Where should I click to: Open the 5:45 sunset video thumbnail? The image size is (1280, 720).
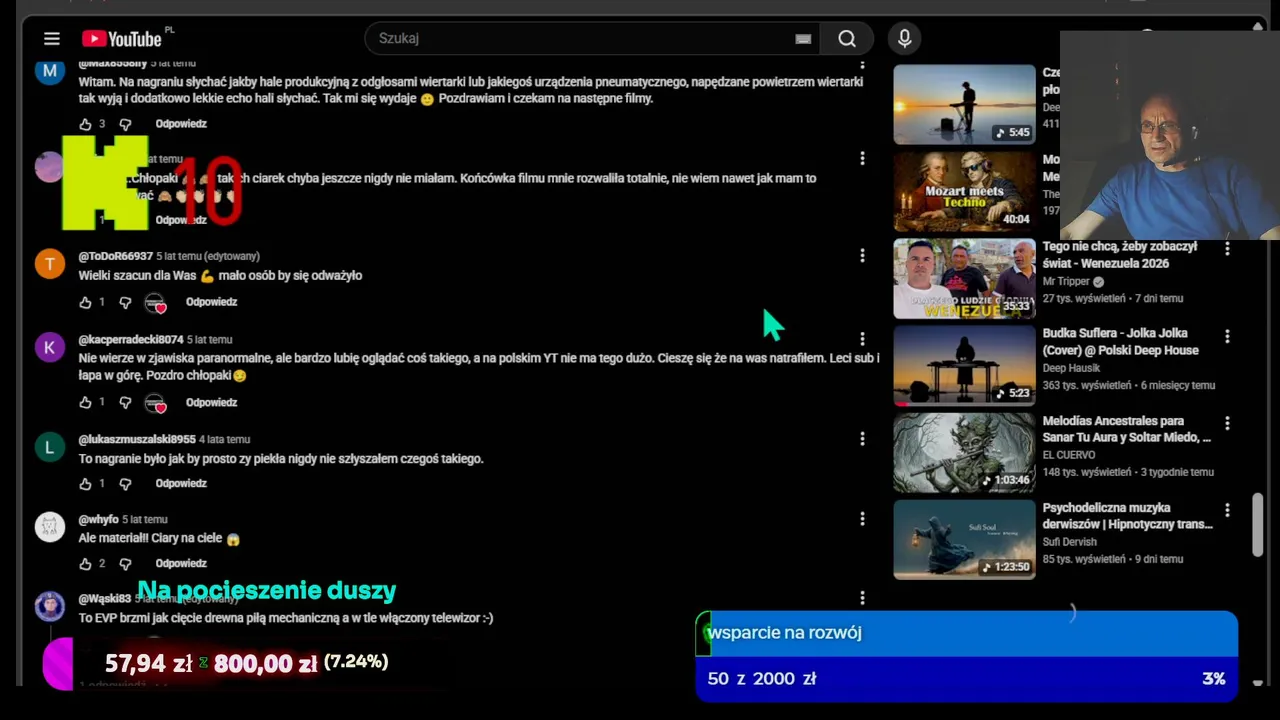[964, 104]
